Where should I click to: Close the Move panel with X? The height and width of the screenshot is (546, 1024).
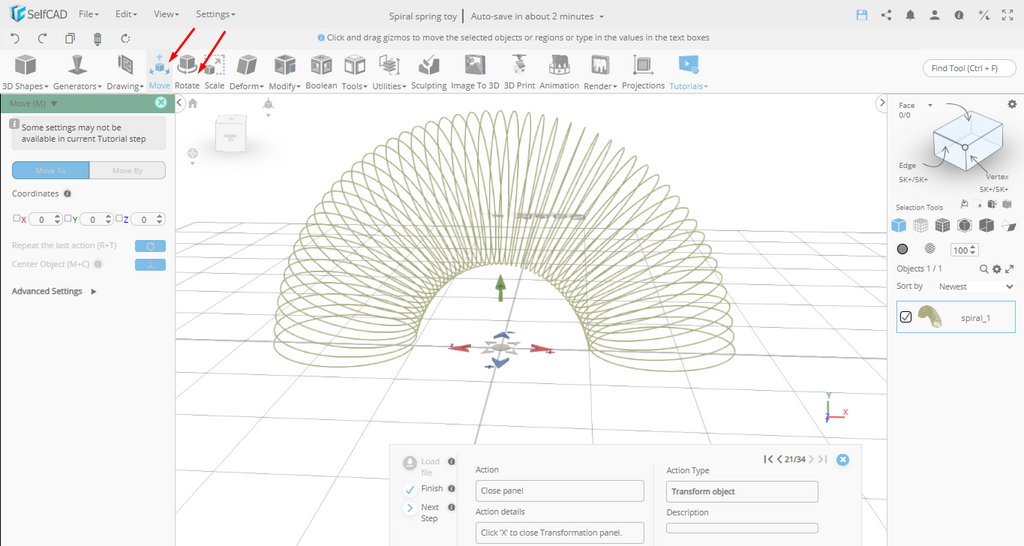pyautogui.click(x=161, y=103)
